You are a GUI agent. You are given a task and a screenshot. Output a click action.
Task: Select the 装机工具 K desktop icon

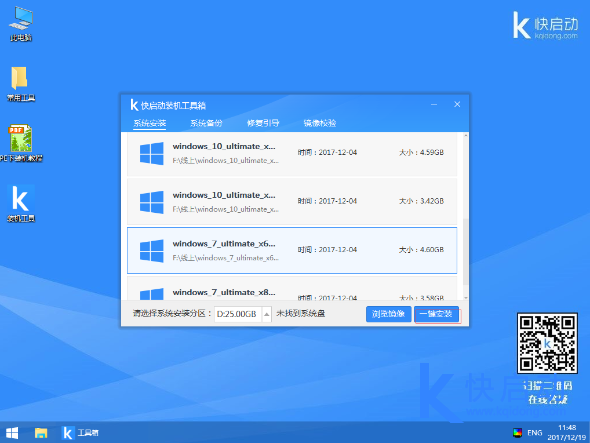(21, 203)
